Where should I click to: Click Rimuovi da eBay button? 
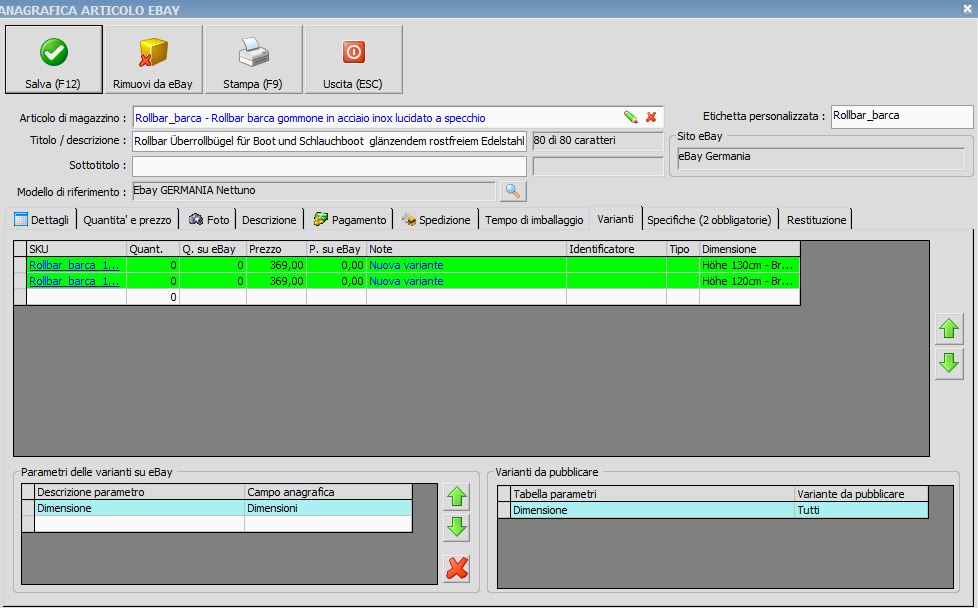[x=153, y=59]
